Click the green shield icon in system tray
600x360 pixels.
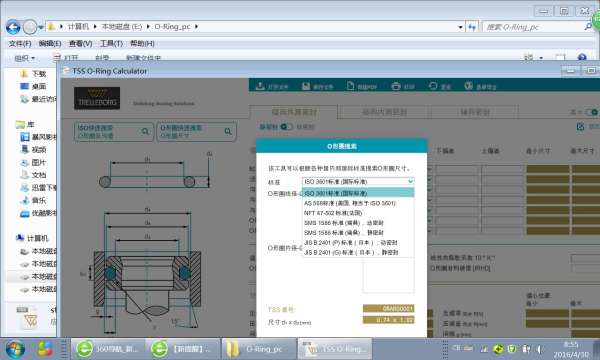(x=512, y=349)
